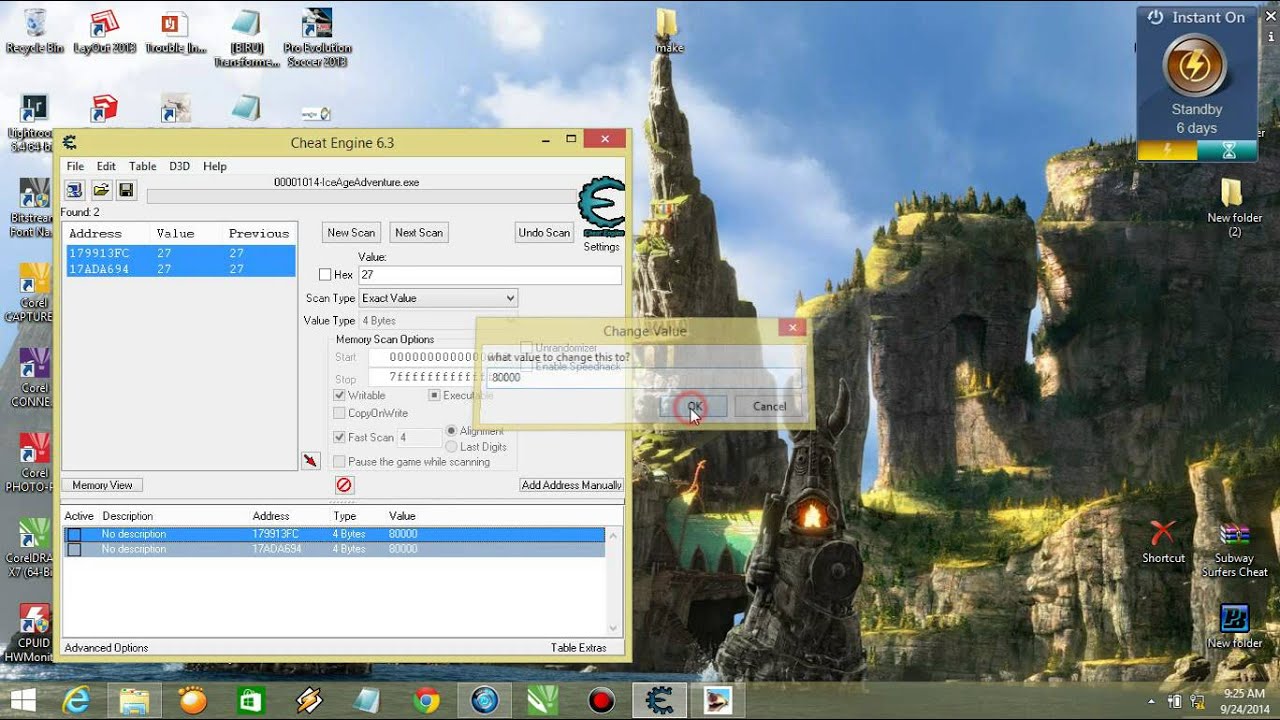
Task: Open Google Chrome from the taskbar
Action: pyautogui.click(x=426, y=700)
